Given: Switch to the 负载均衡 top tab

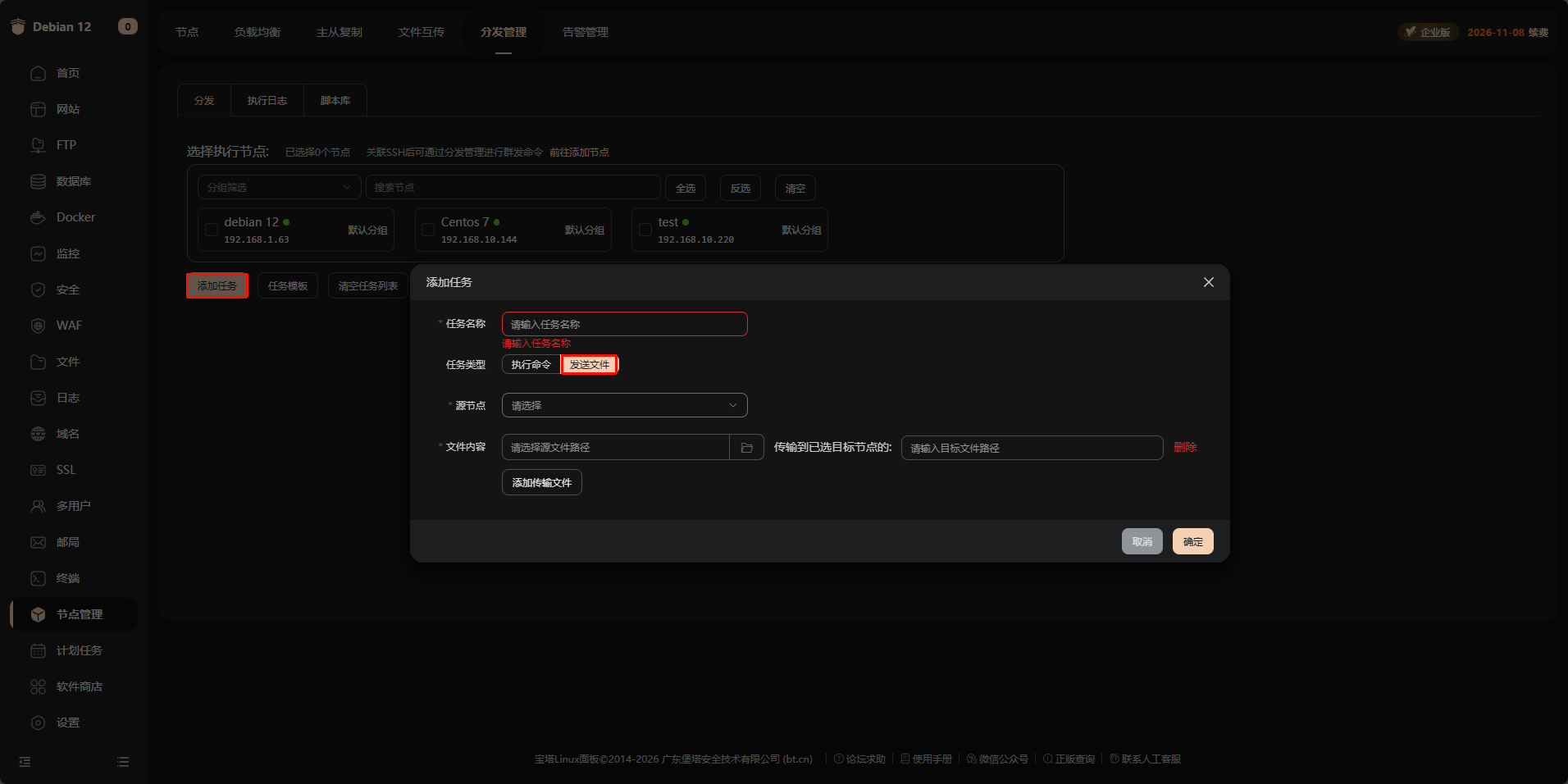Looking at the screenshot, I should [257, 32].
